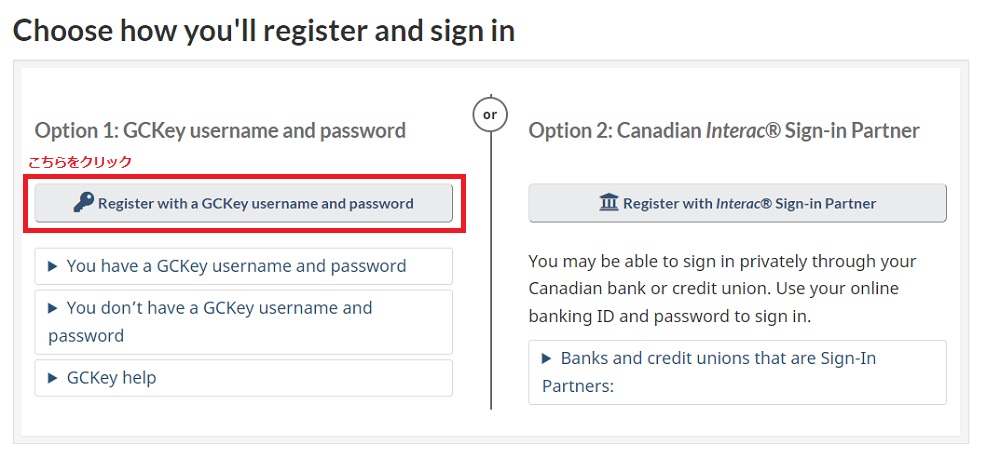1000x459 pixels.
Task: Click triangle beside 'Banks and credit unions'
Action: coord(547,358)
